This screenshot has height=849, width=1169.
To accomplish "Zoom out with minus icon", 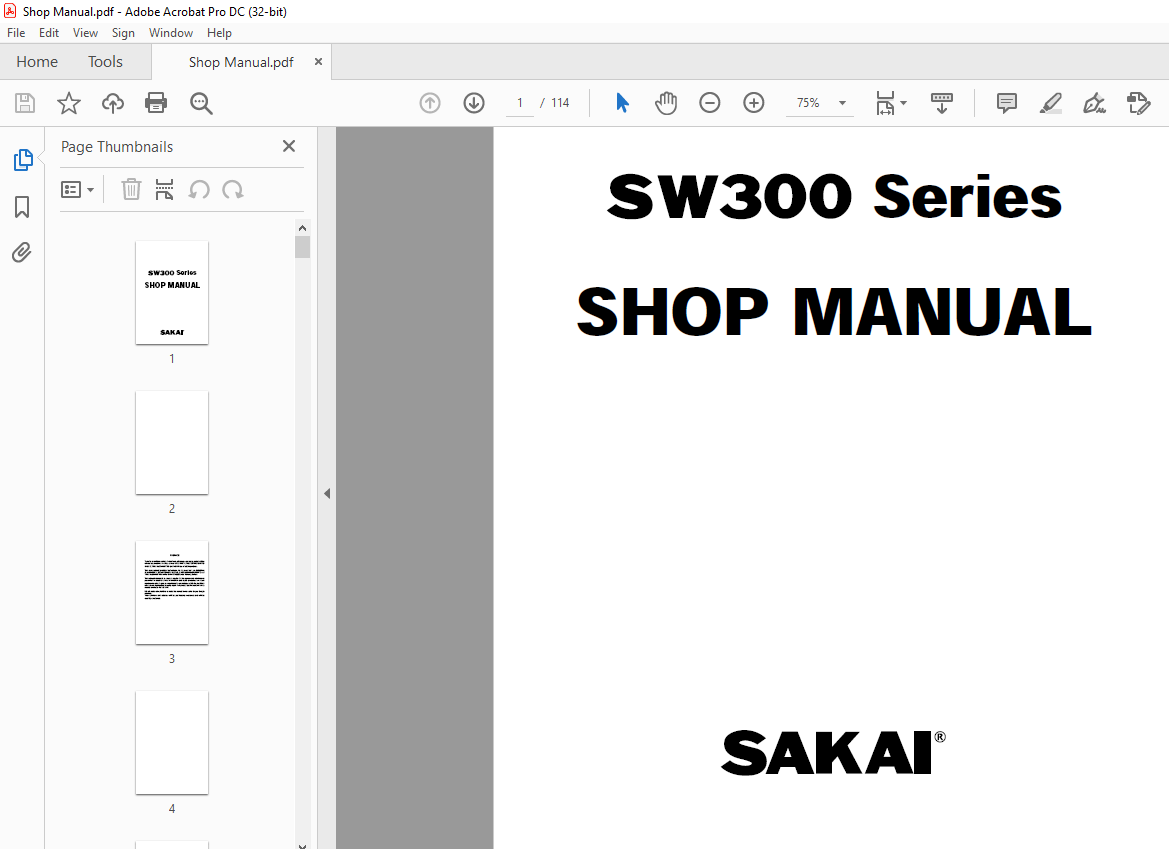I will click(710, 103).
